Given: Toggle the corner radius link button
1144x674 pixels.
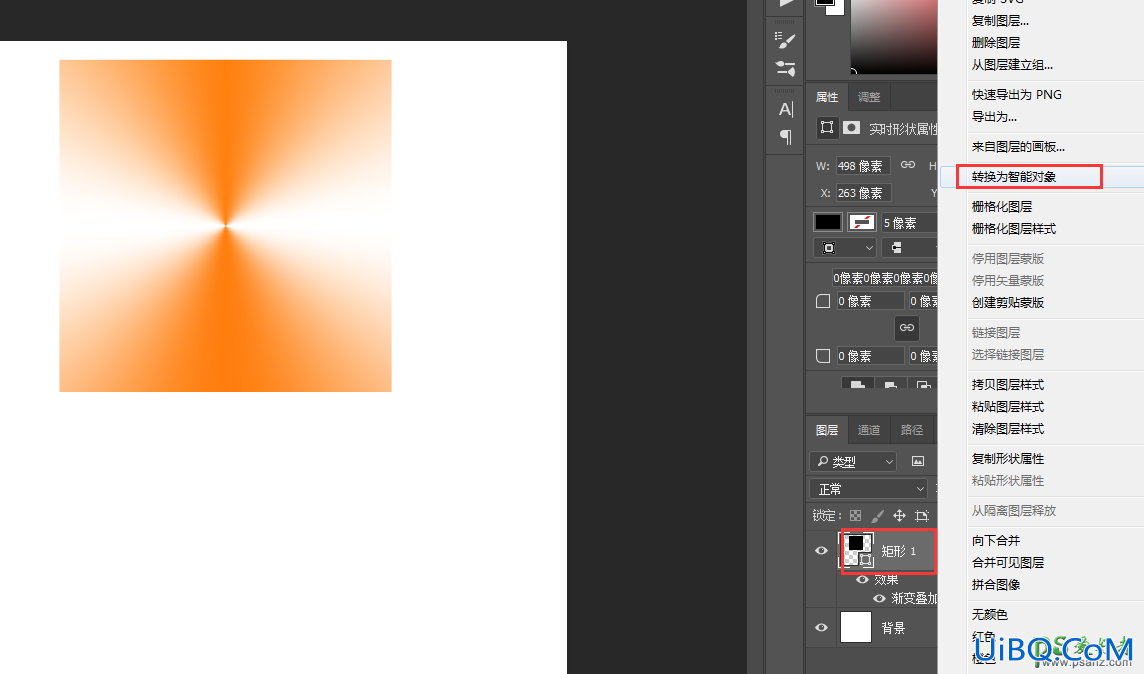Looking at the screenshot, I should tap(906, 328).
